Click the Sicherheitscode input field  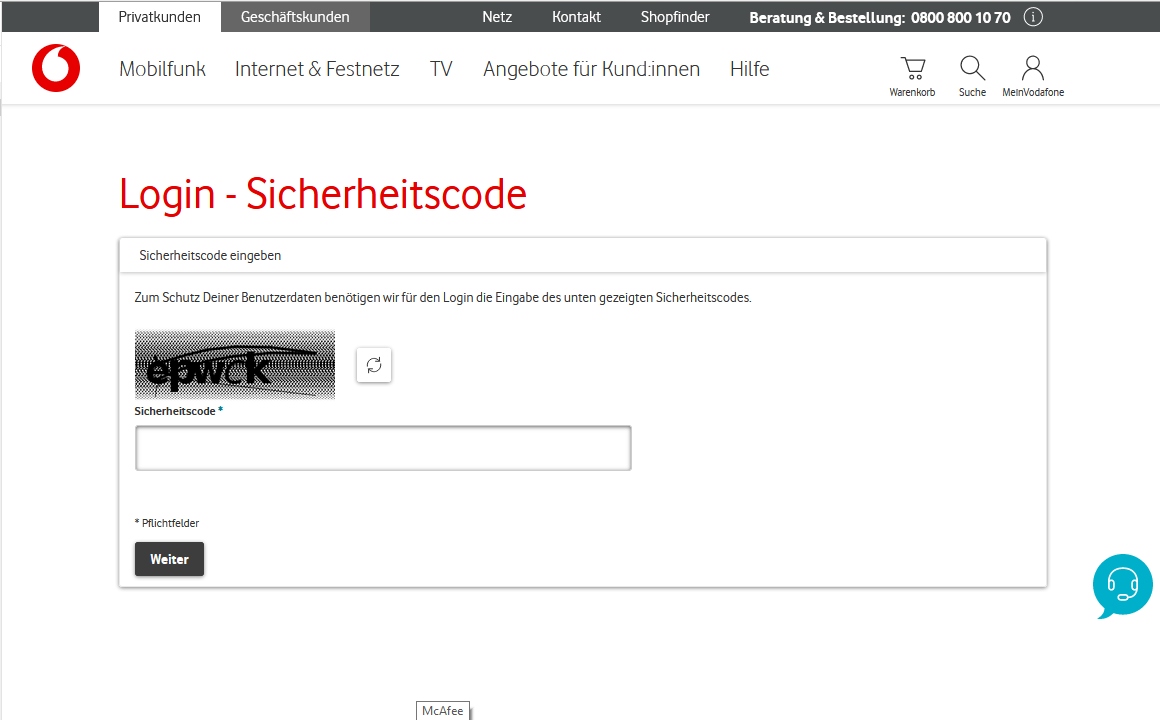tap(383, 448)
